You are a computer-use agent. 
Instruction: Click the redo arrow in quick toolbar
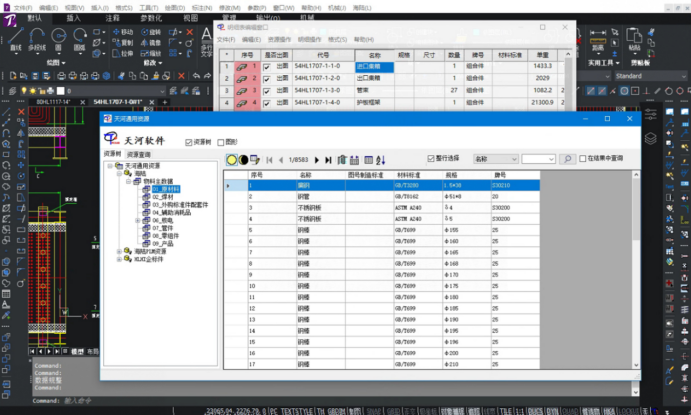click(207, 76)
